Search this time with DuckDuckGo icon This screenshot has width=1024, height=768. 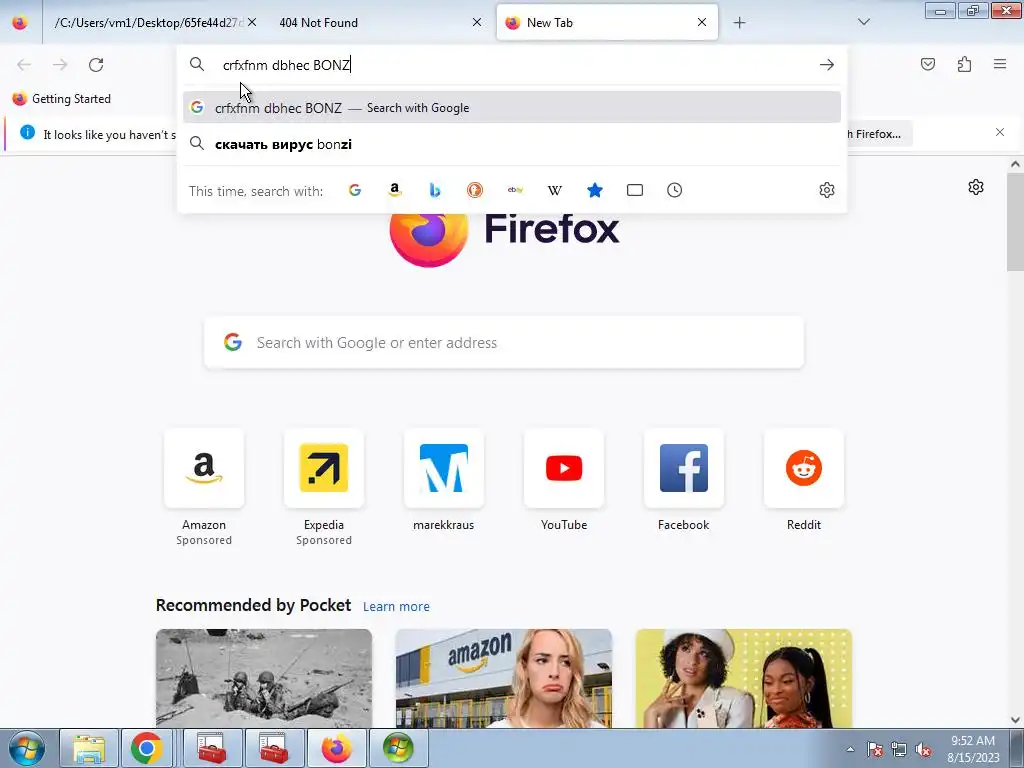tap(475, 190)
